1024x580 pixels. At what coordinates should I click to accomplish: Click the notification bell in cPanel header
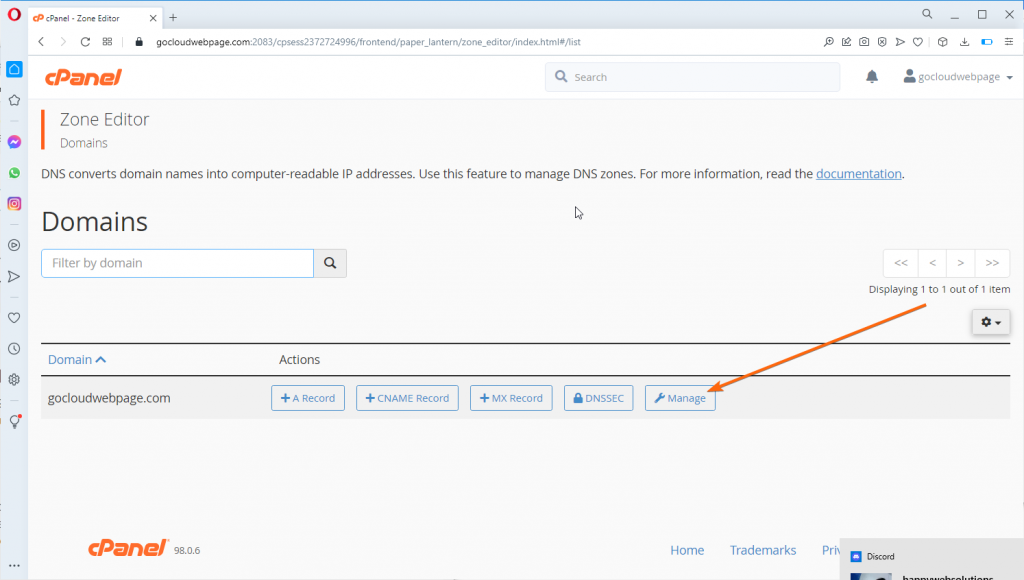pos(871,76)
